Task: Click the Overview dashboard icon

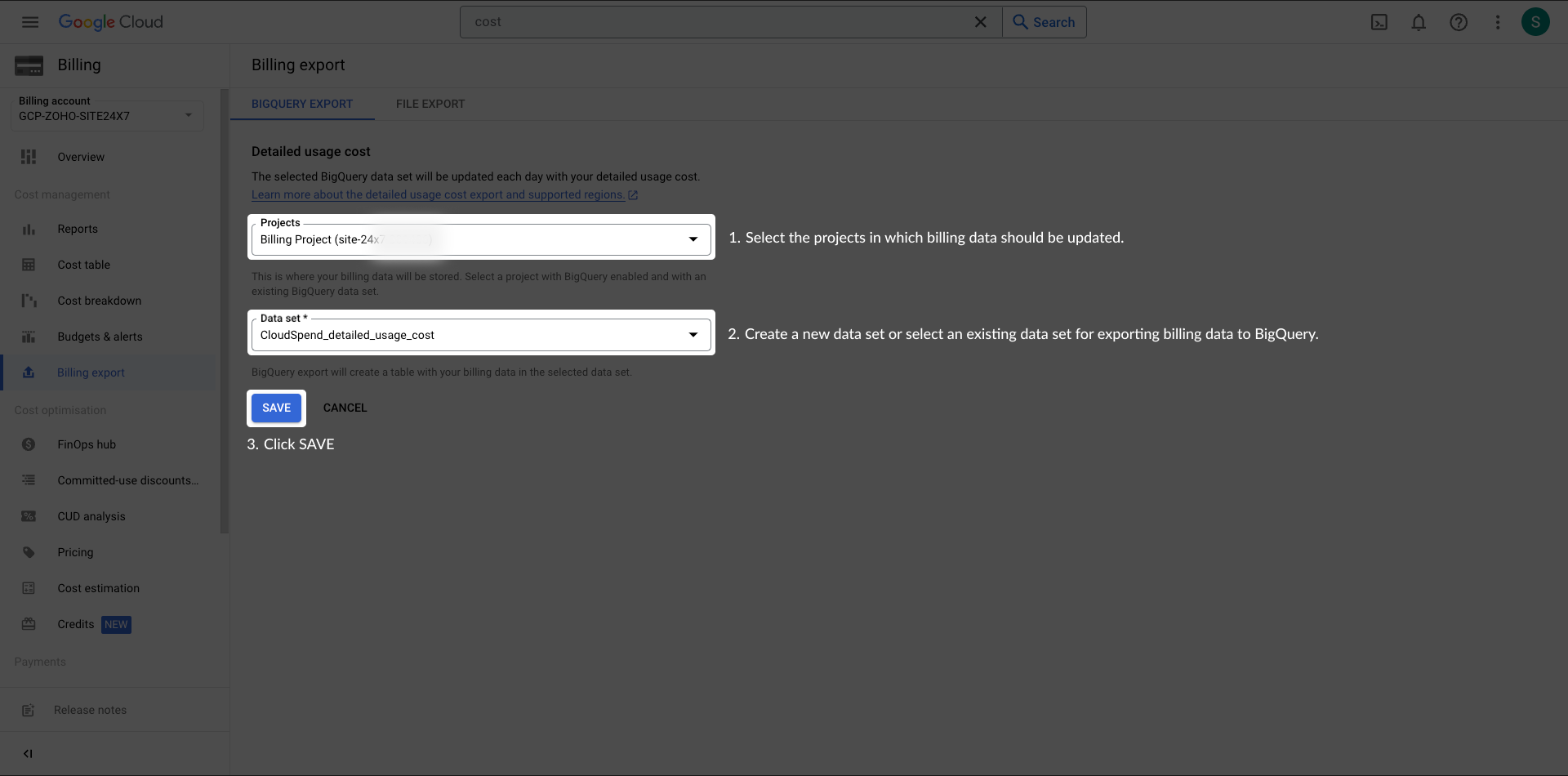Action: point(29,157)
